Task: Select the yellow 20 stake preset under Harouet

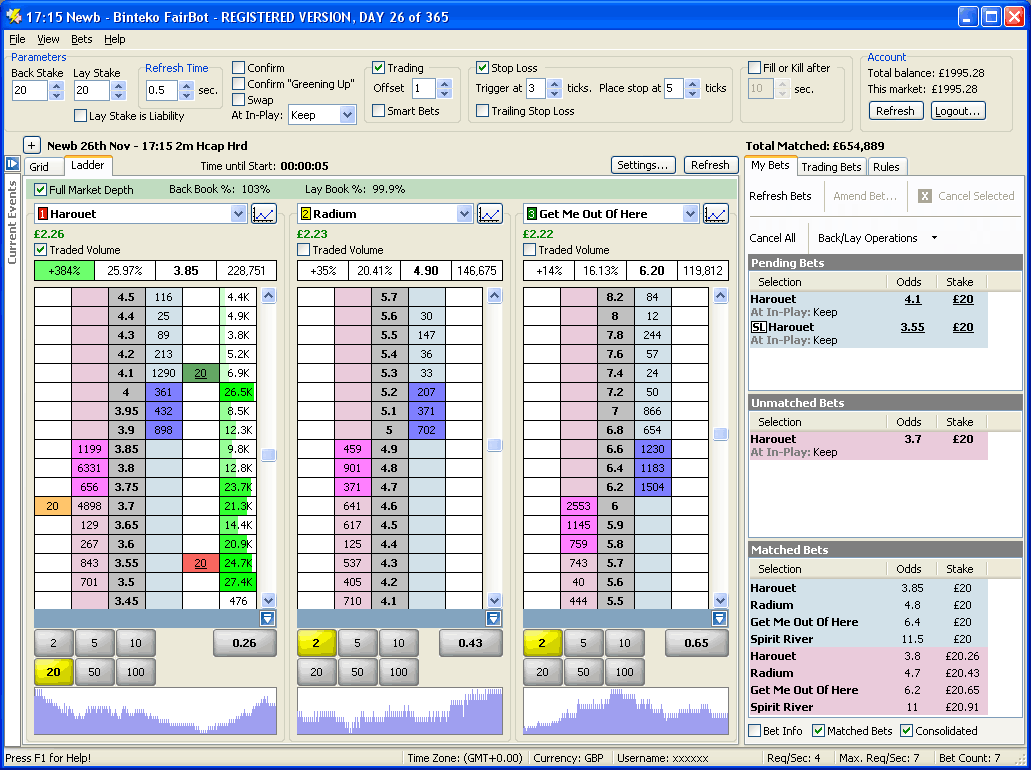Action: pyautogui.click(x=53, y=672)
